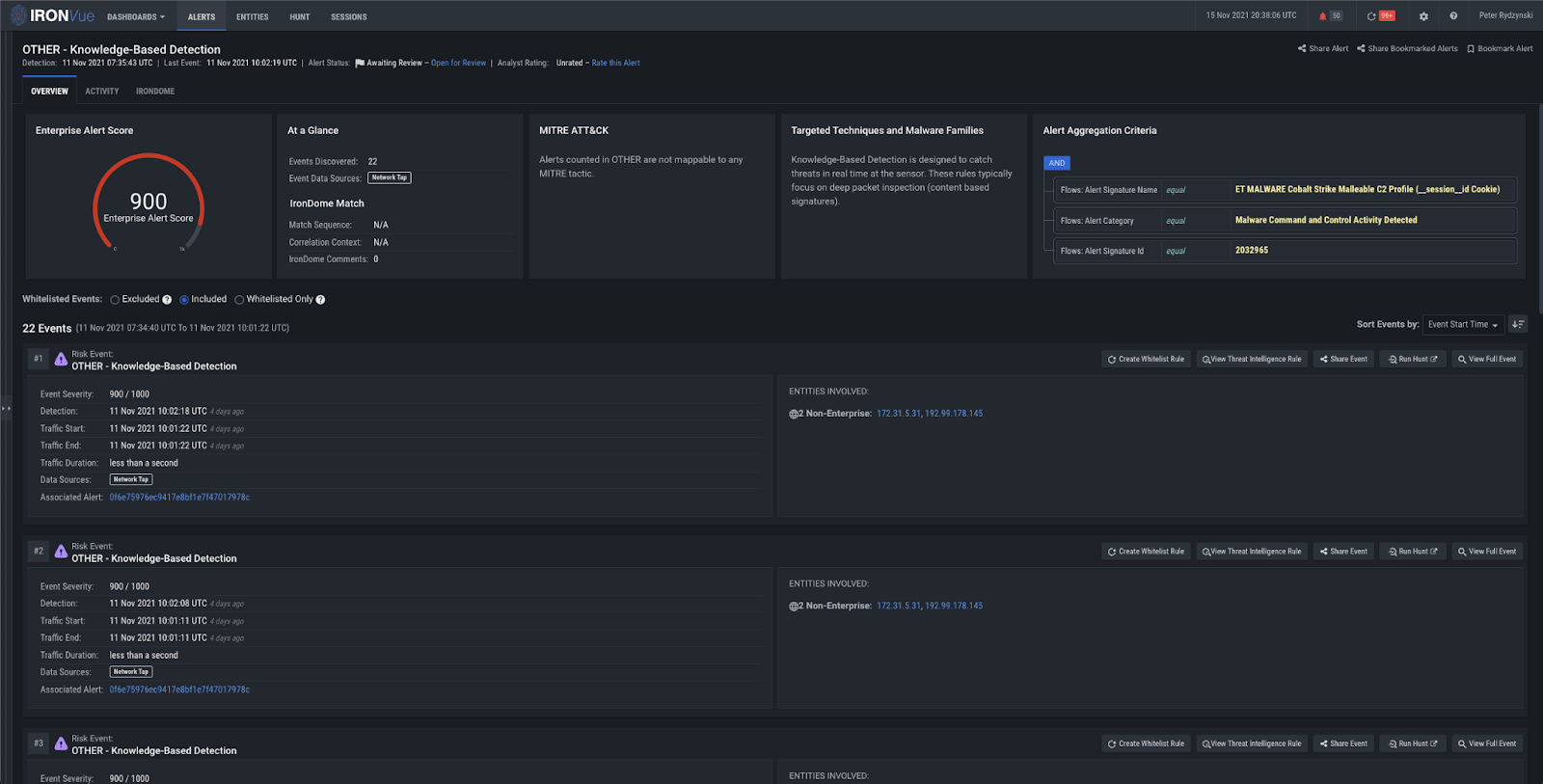Viewport: 1543px width, 784px height.
Task: Click the Network Tap badge in event #1
Action: 131,479
